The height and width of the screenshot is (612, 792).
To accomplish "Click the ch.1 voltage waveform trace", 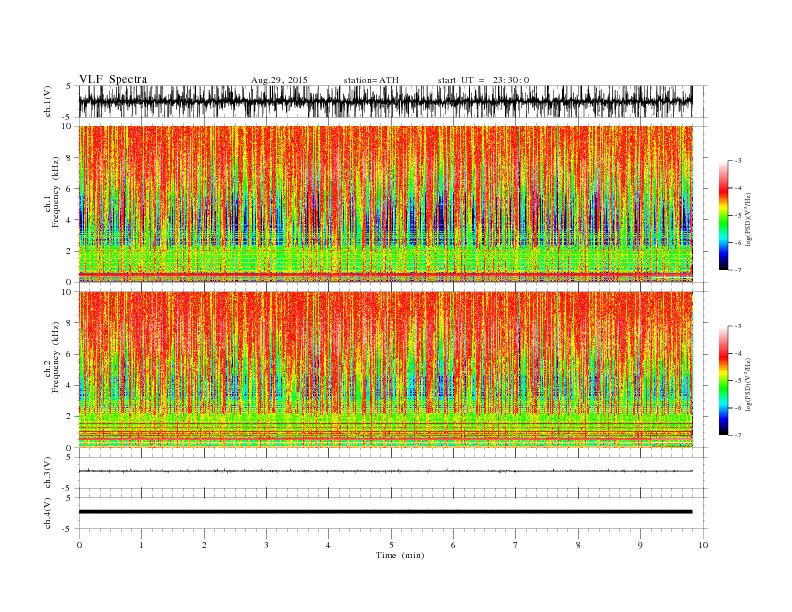I will pyautogui.click(x=385, y=101).
